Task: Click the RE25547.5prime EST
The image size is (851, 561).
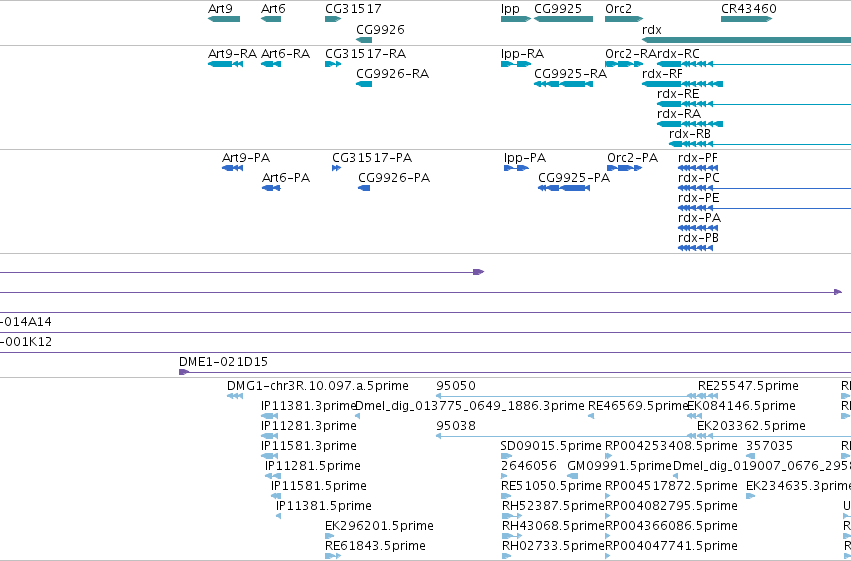Action: 708,396
